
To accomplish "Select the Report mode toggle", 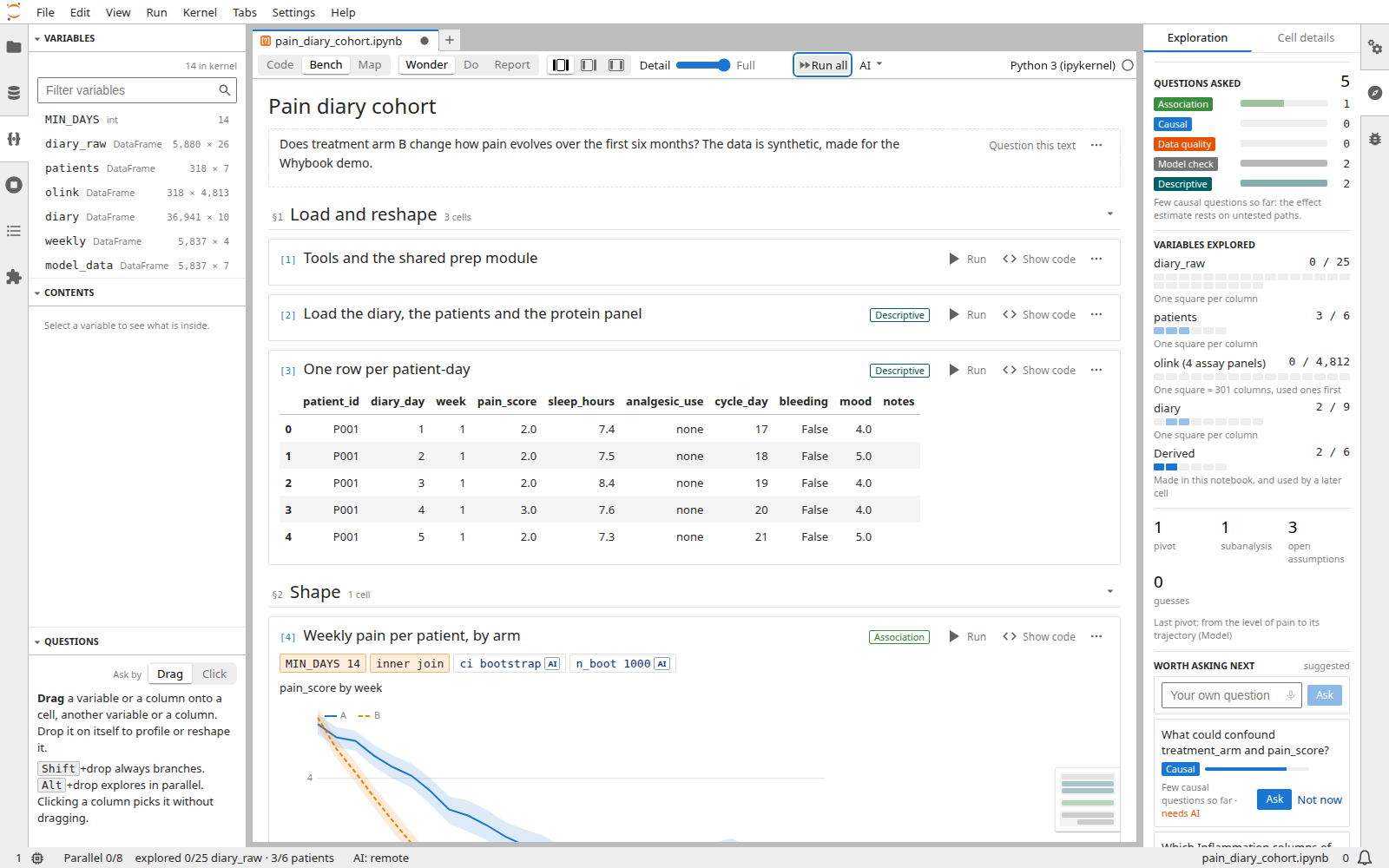I will (512, 65).
